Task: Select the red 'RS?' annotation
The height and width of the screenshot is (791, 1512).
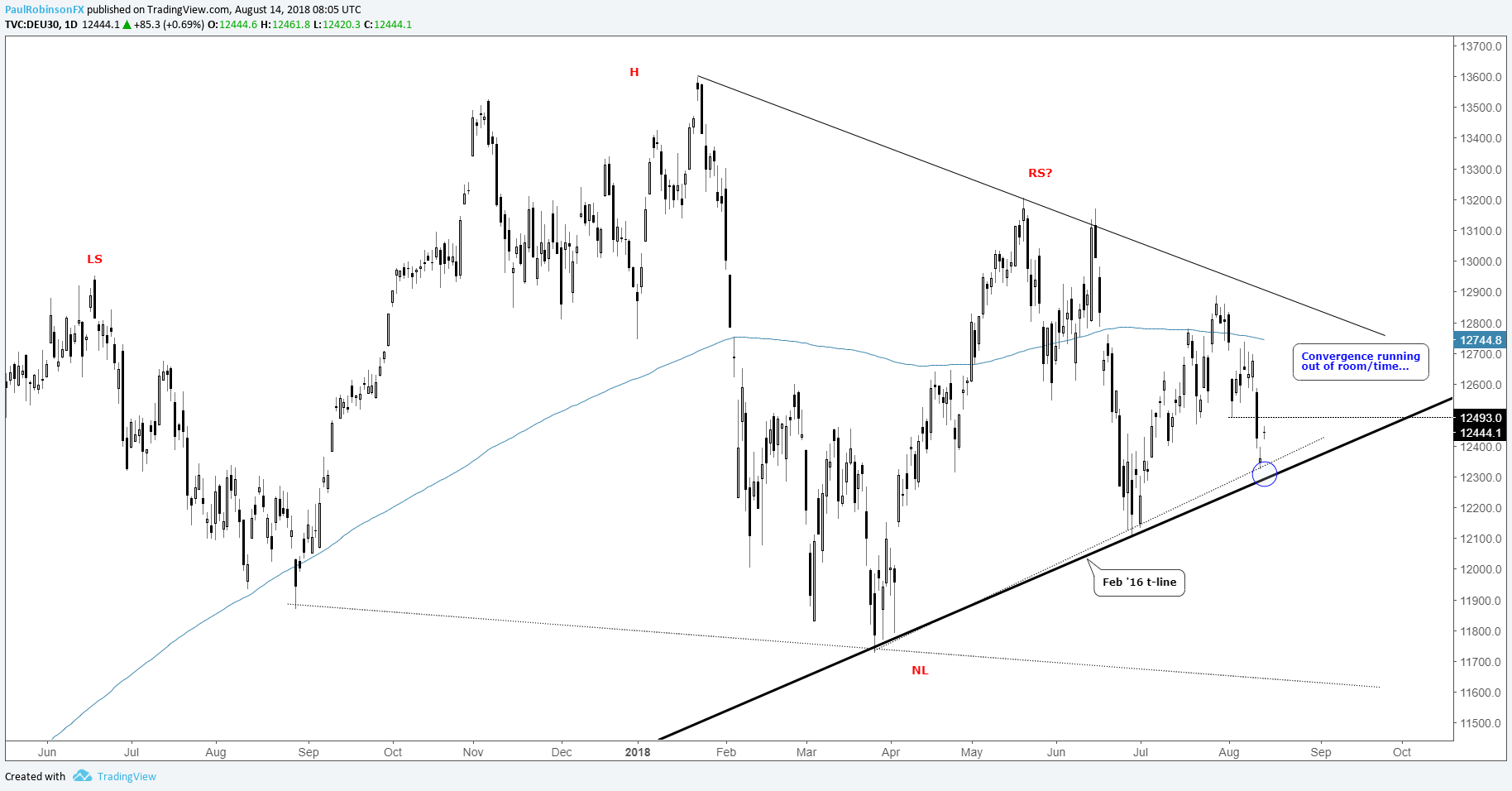Action: tap(1041, 173)
